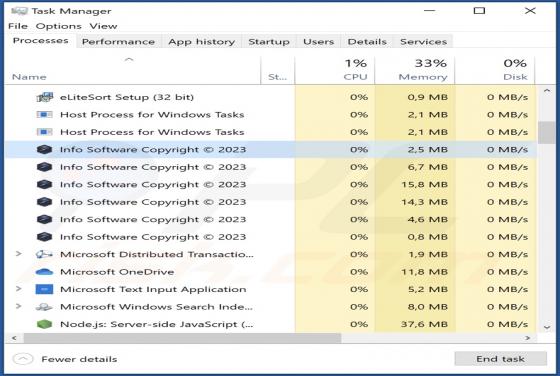Click the eLiteSort Setup process icon
Screen dimensions: 560x376
pos(45,97)
